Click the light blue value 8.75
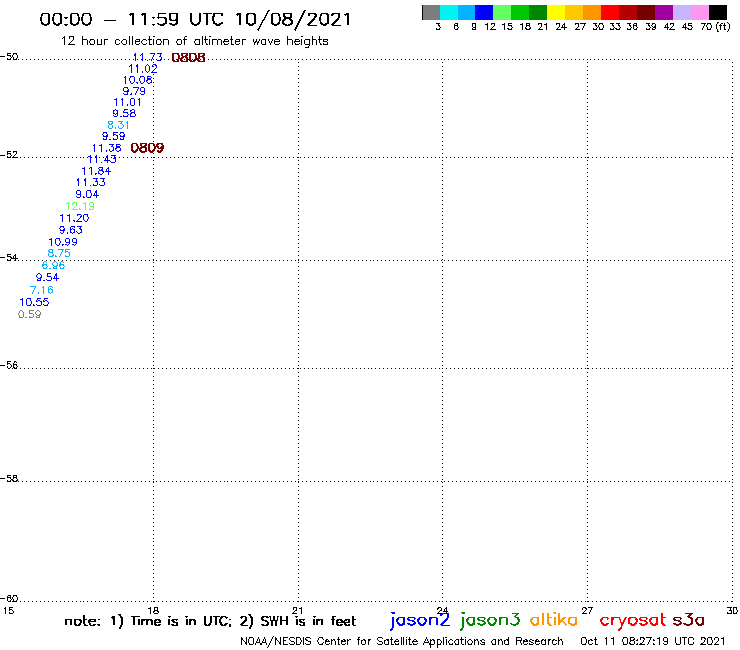The image size is (740, 650). point(59,253)
